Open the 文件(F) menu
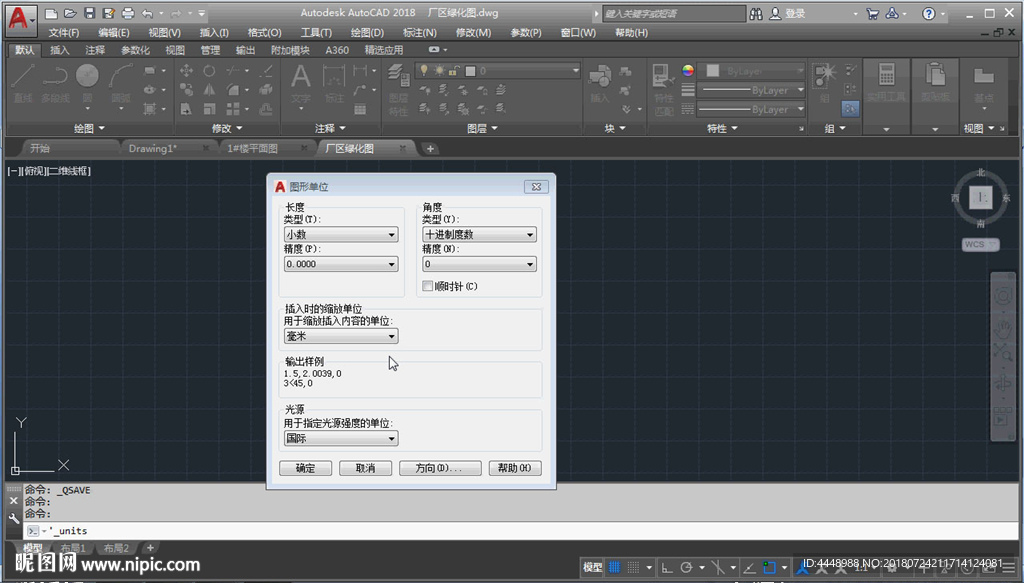This screenshot has height=583, width=1024. coord(64,33)
